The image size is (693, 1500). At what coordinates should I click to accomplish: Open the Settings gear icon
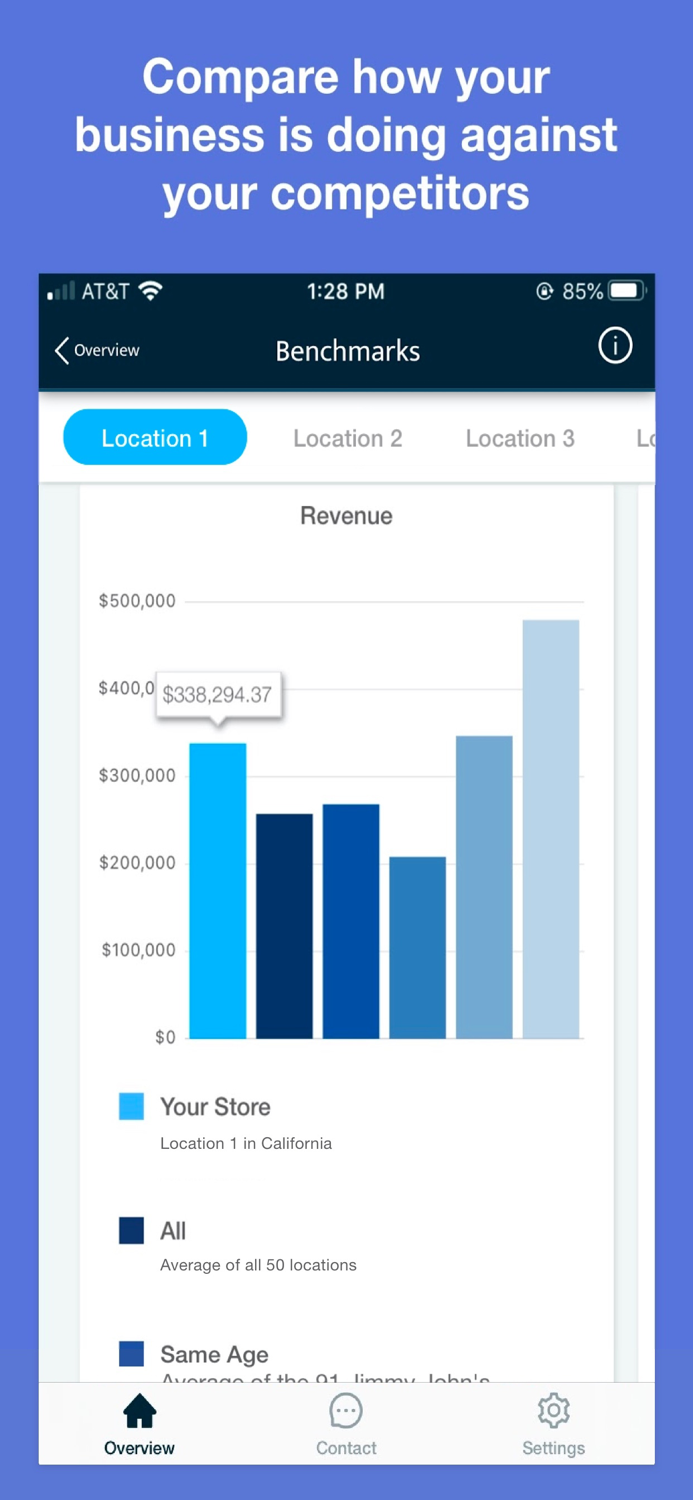coord(553,1411)
